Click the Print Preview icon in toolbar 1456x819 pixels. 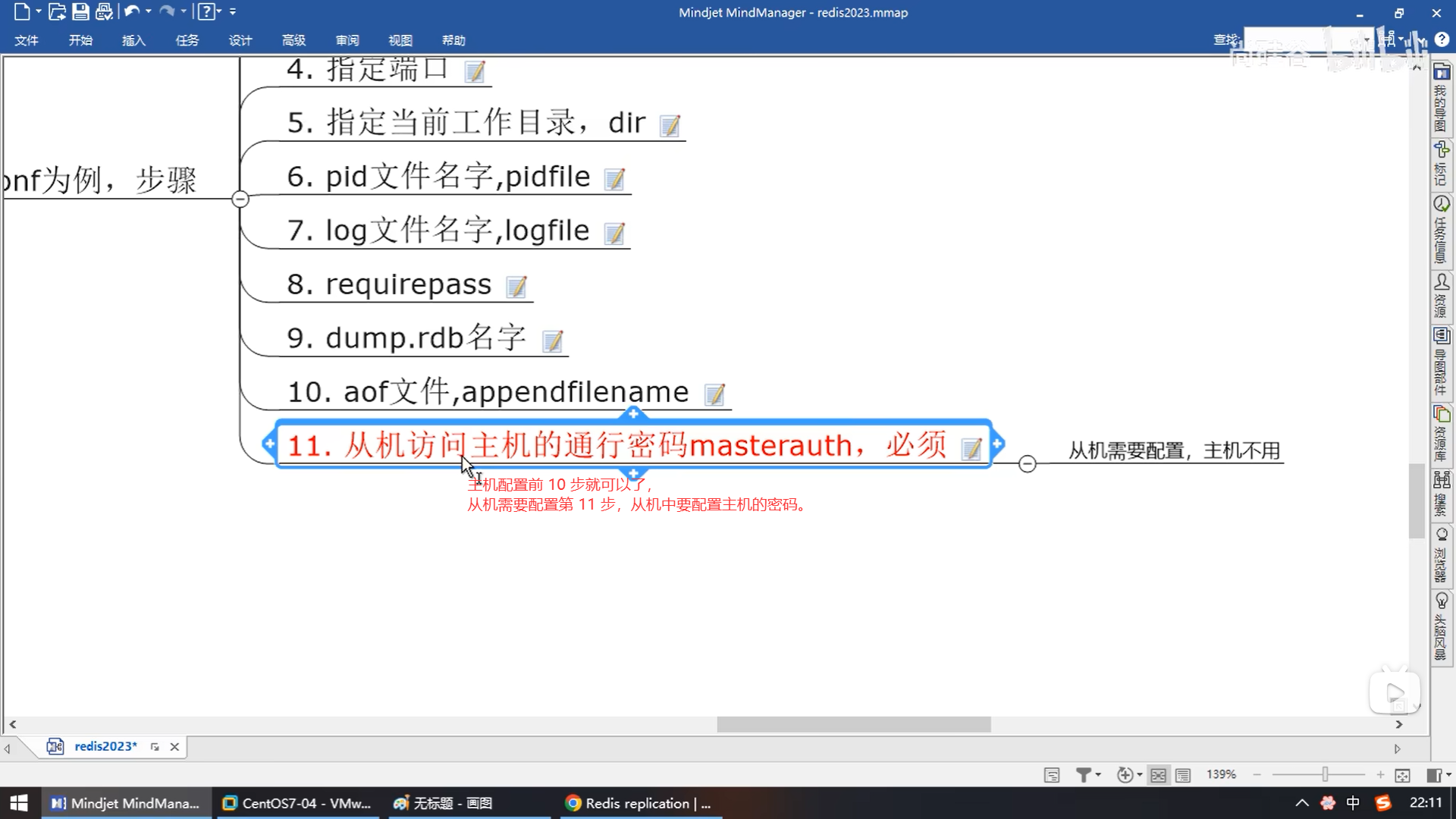click(x=105, y=11)
